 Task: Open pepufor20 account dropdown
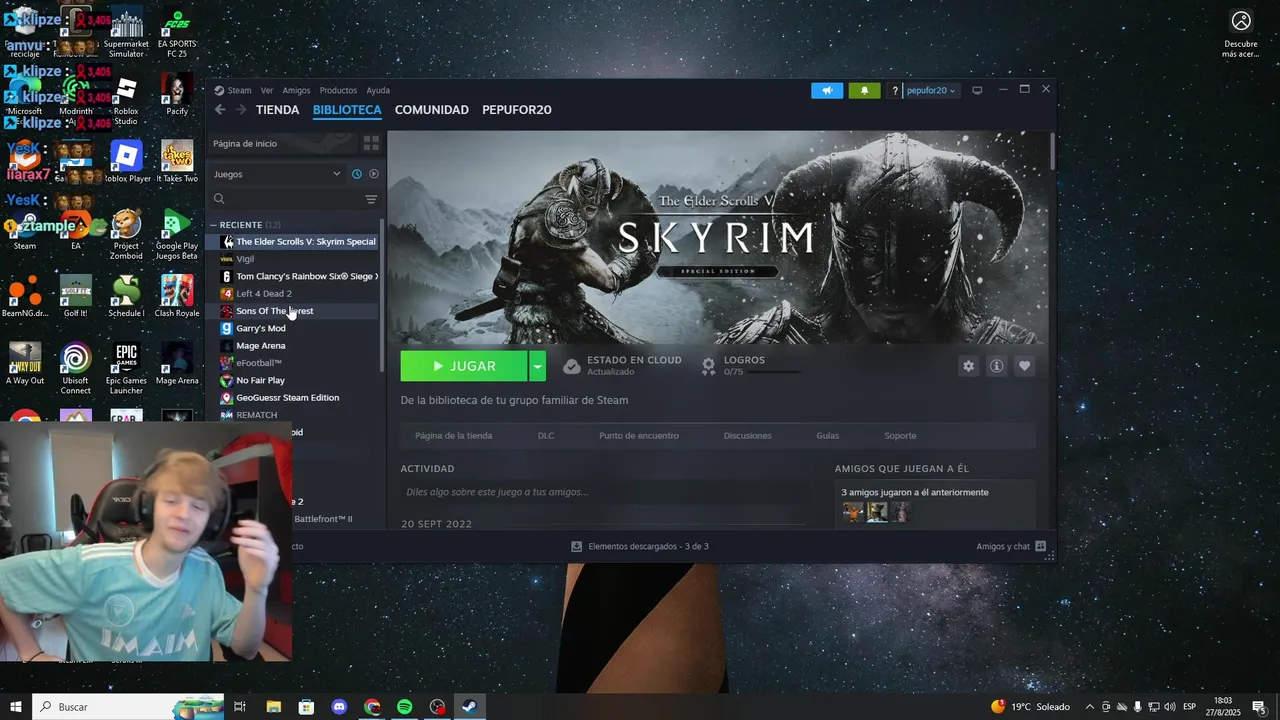click(x=931, y=90)
